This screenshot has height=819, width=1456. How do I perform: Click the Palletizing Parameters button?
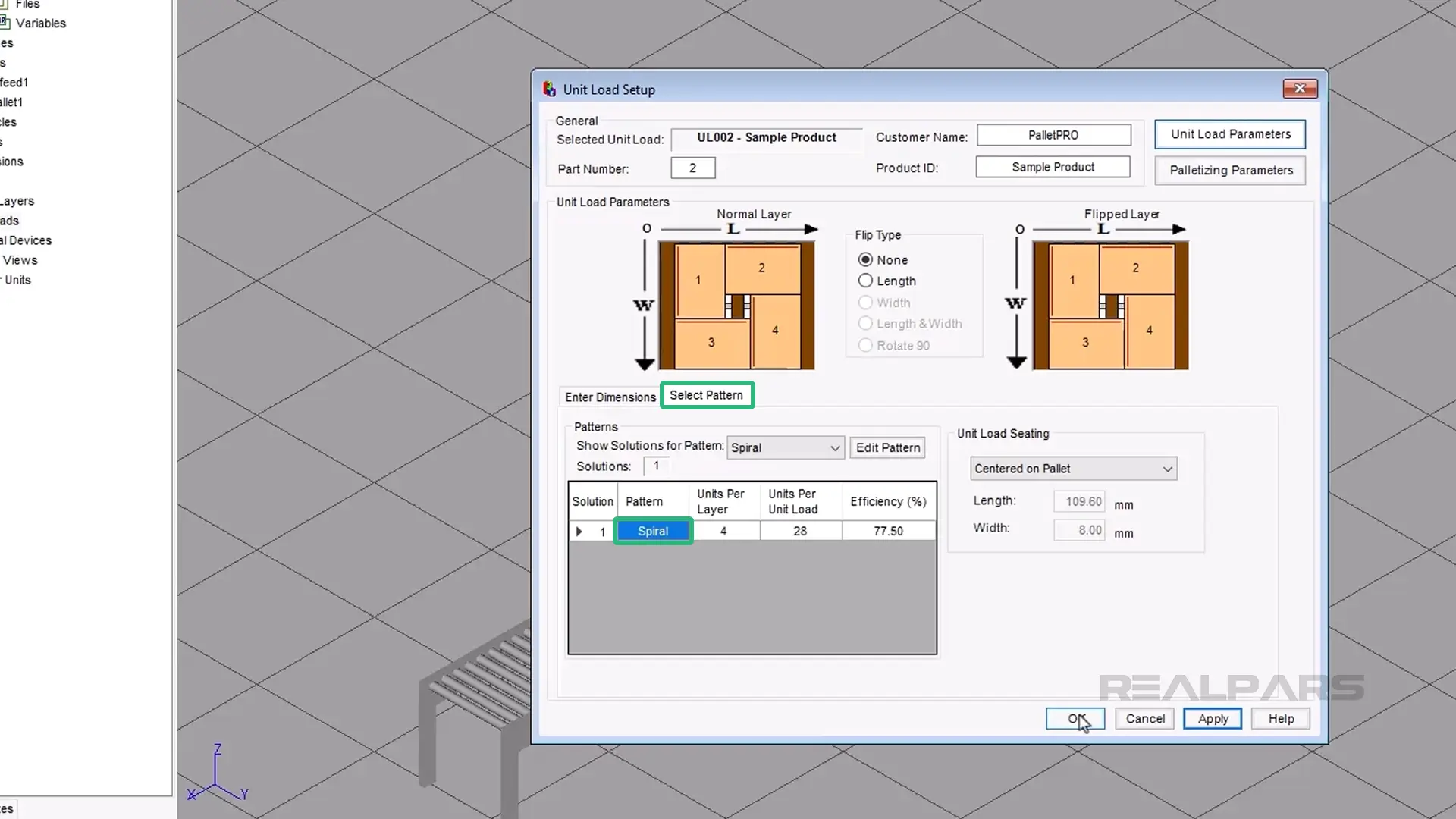pos(1231,170)
